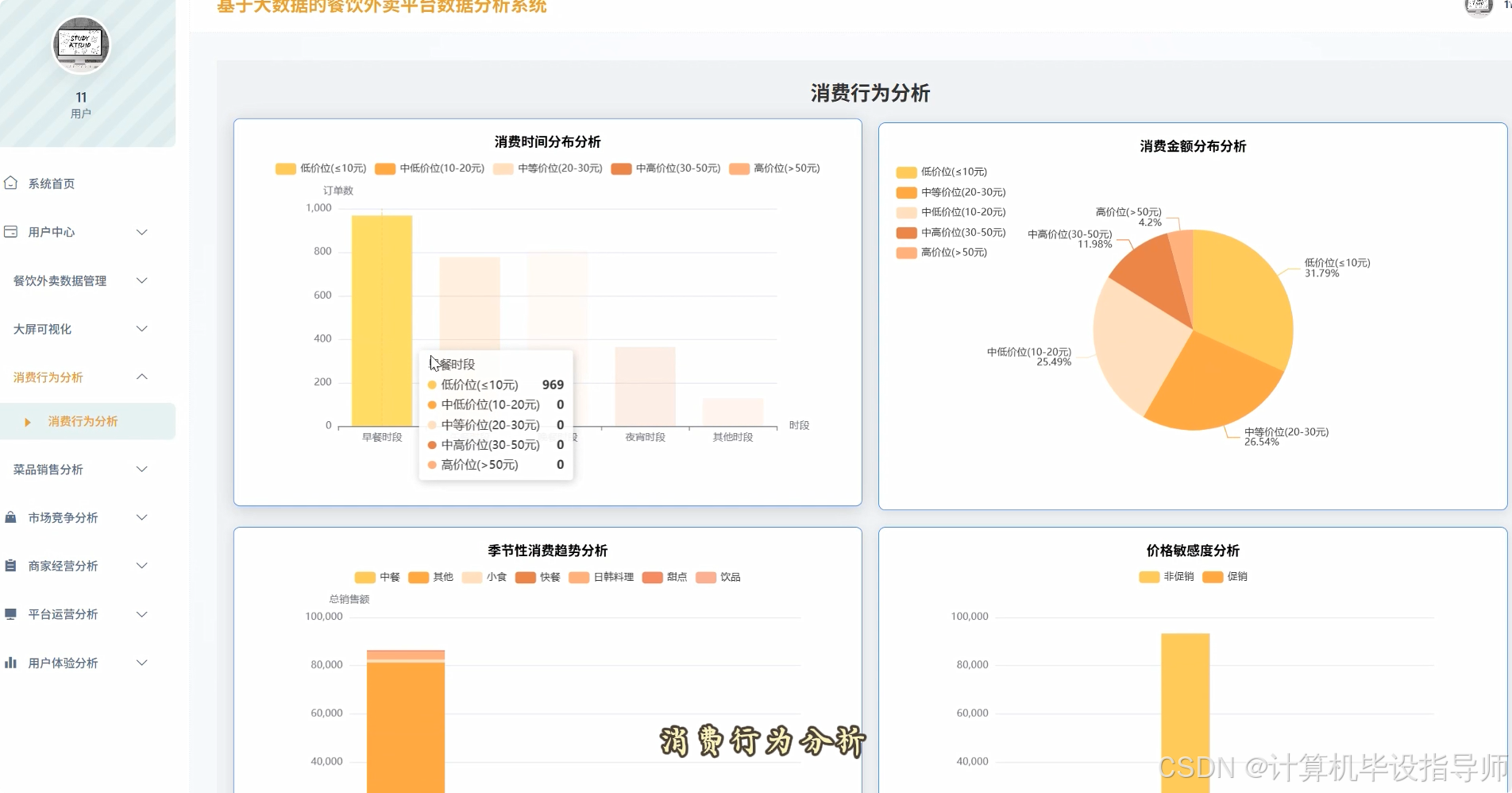
Task: Toggle 低价位(≤10元) legend in pie chart
Action: (942, 172)
